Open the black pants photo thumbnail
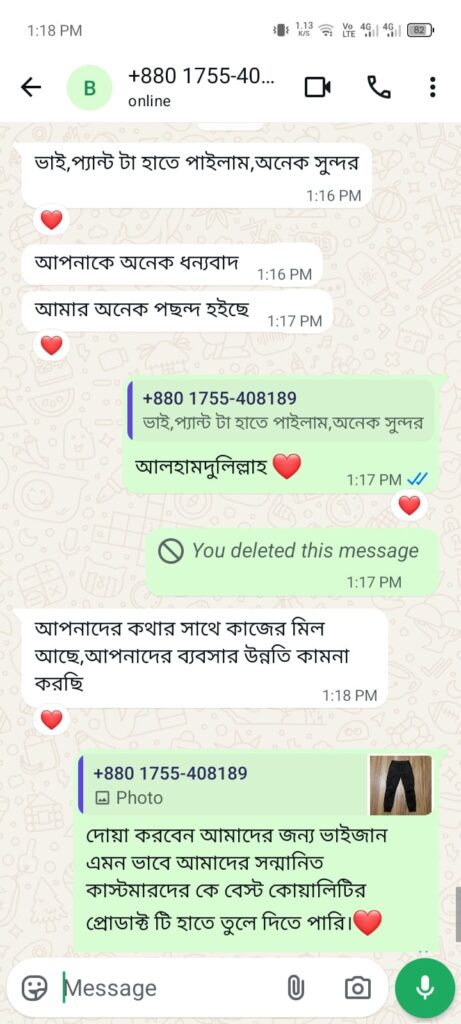461x1024 pixels. 400,785
